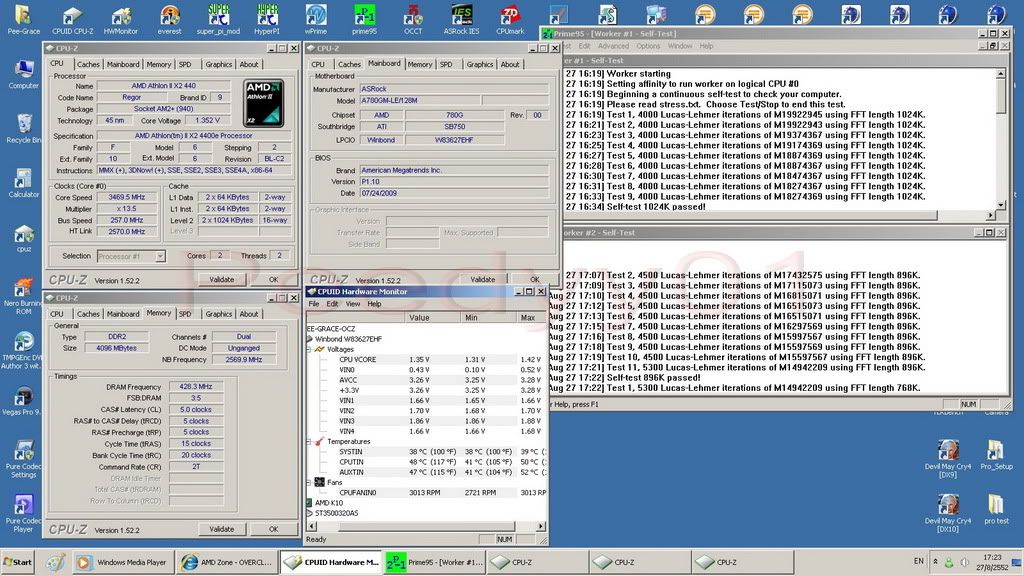Click OK in the top-left CPU-Z window
1024x576 pixels.
(x=274, y=280)
